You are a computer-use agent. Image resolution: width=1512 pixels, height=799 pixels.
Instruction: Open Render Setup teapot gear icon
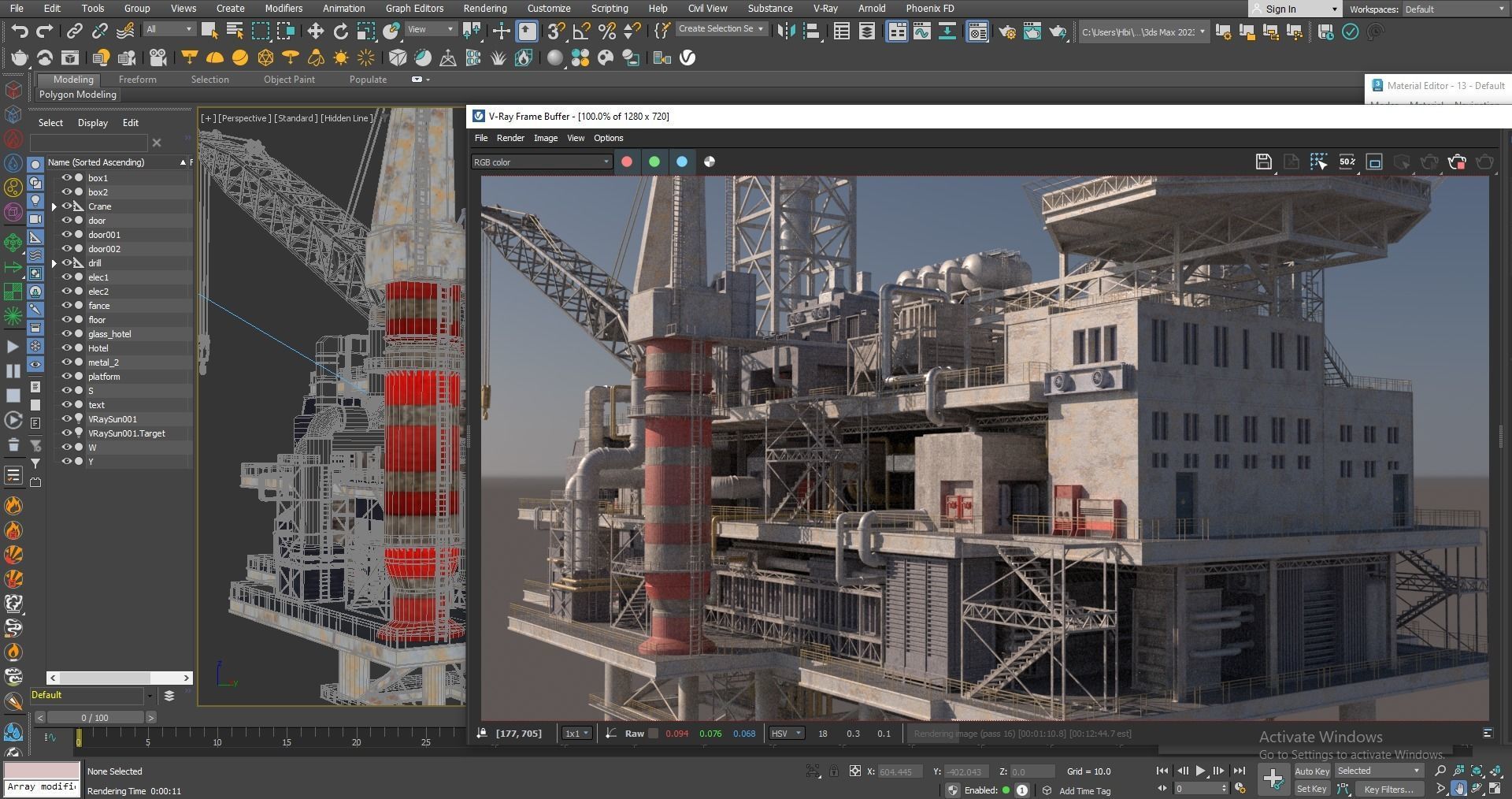[1006, 32]
